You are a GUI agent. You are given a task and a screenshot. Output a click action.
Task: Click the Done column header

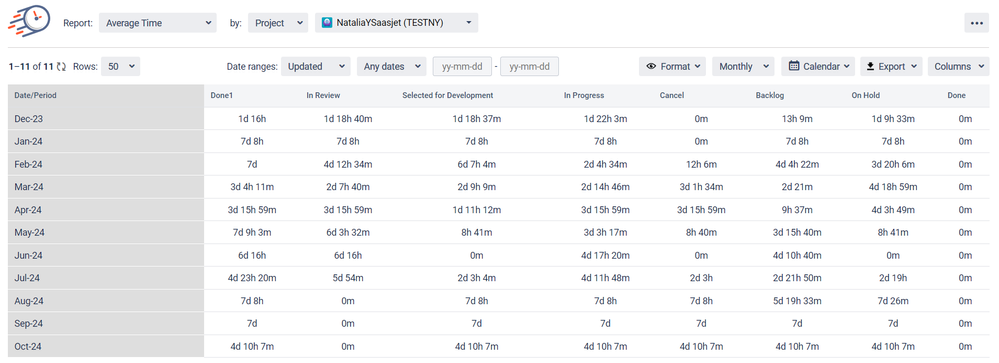pos(956,96)
